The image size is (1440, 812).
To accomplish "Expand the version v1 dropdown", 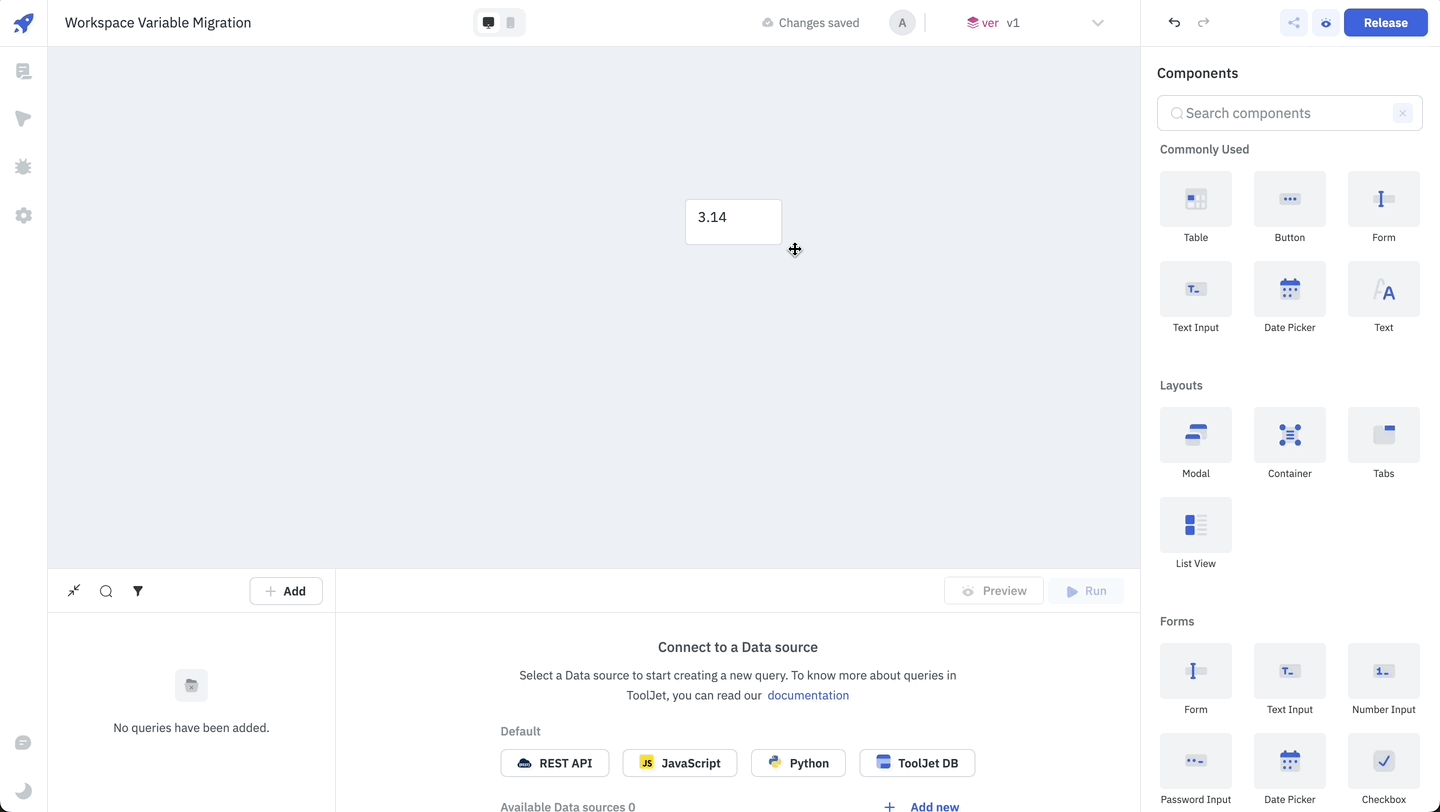I will [x=1097, y=22].
